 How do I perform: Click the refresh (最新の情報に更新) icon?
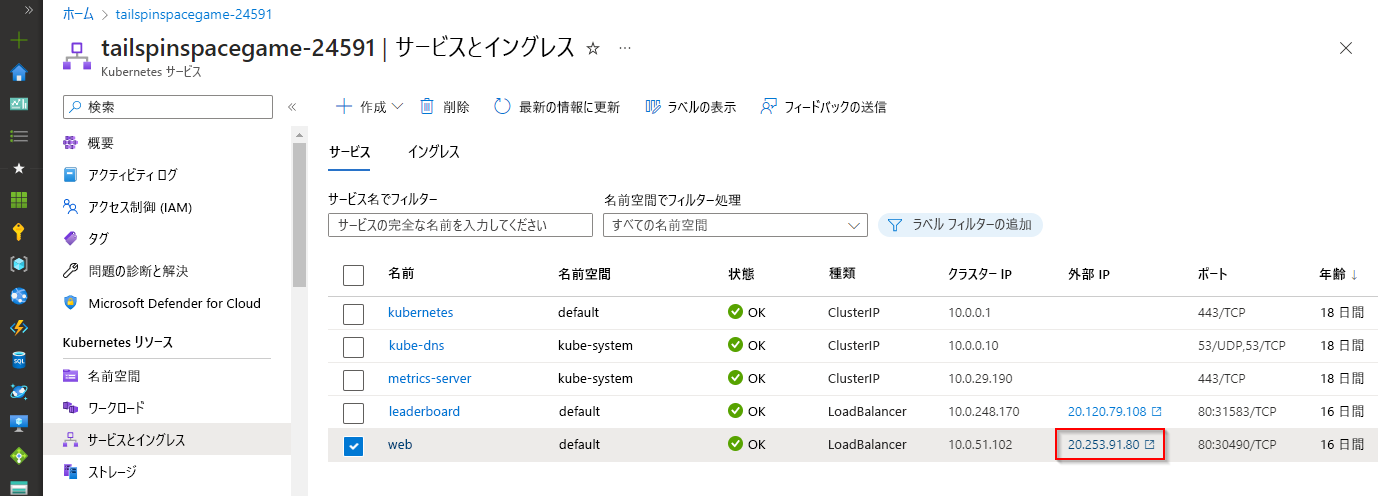[503, 107]
